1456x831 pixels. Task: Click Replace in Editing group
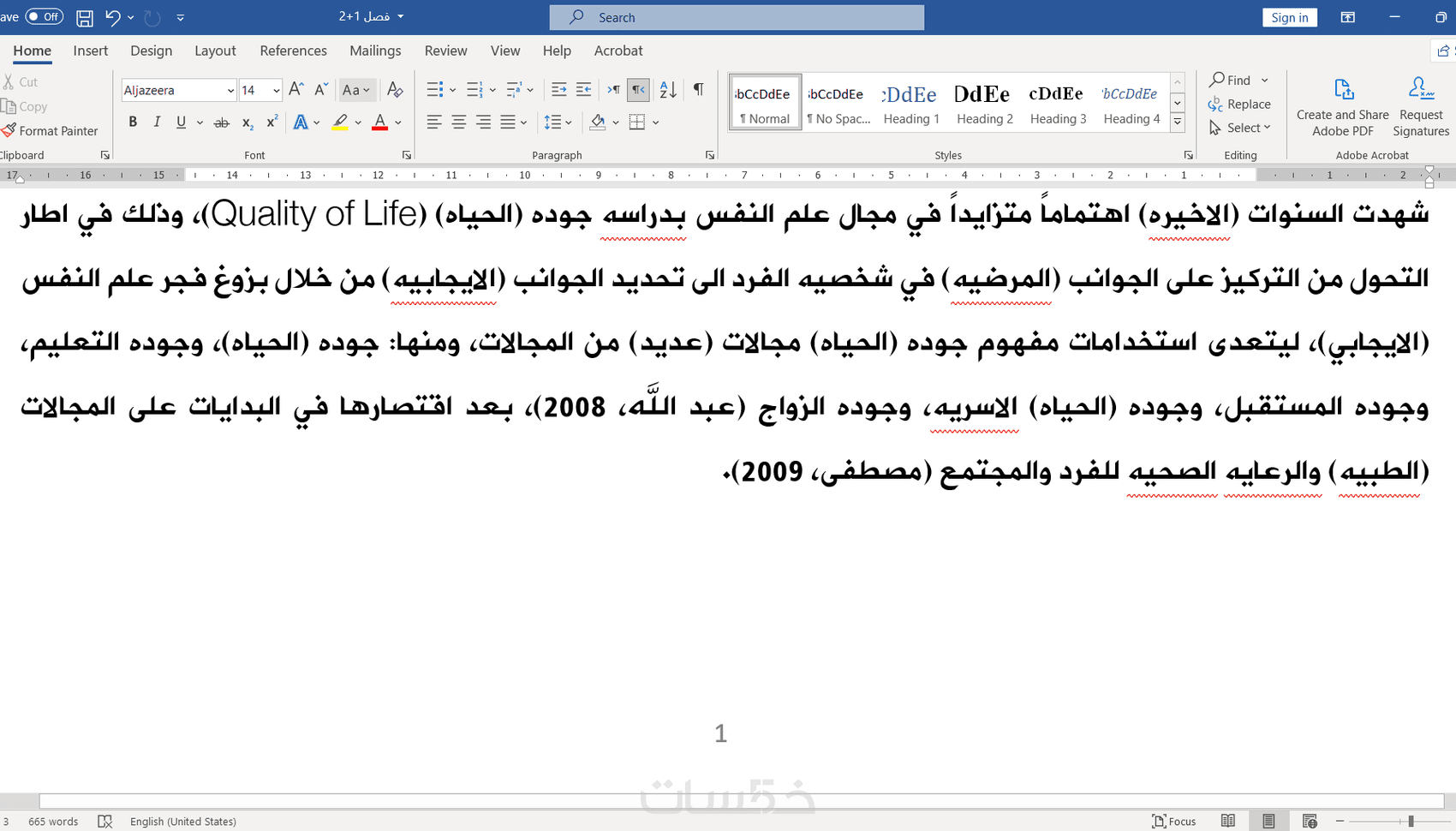click(1240, 104)
